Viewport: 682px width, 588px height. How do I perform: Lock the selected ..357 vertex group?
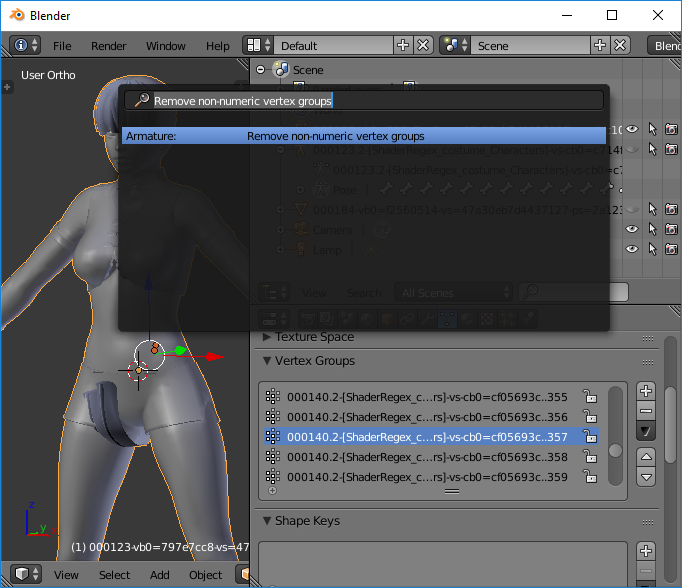(x=590, y=437)
